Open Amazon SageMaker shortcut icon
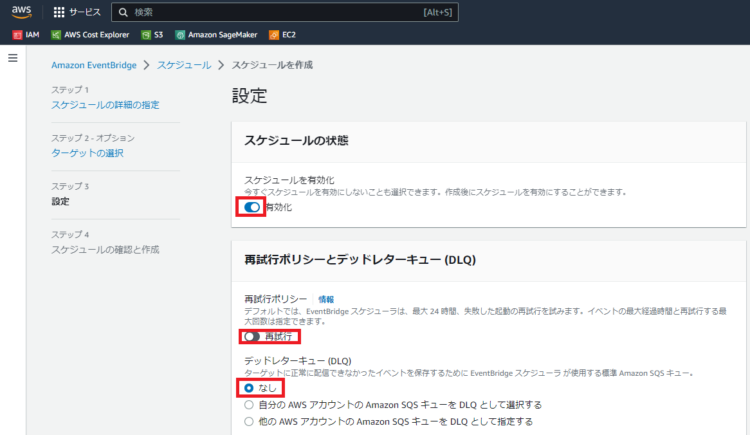This screenshot has width=750, height=435. (180, 35)
